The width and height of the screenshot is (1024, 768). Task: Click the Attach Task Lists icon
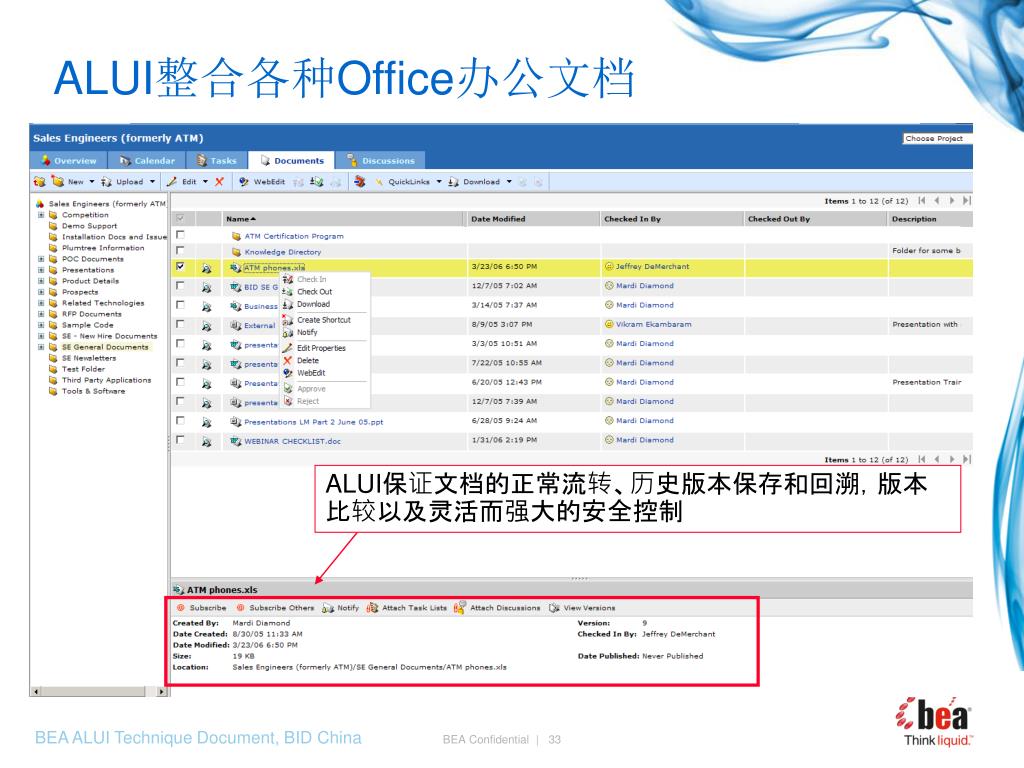(x=372, y=608)
